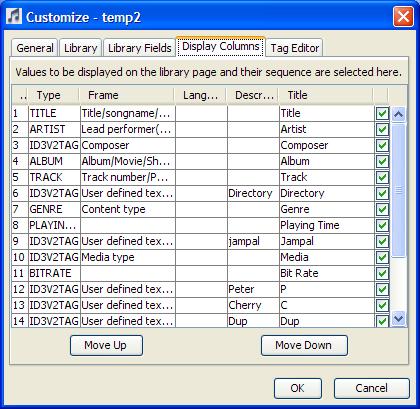Uncheck the Title row checkbox
Screen dimensions: 420x409
[382, 114]
